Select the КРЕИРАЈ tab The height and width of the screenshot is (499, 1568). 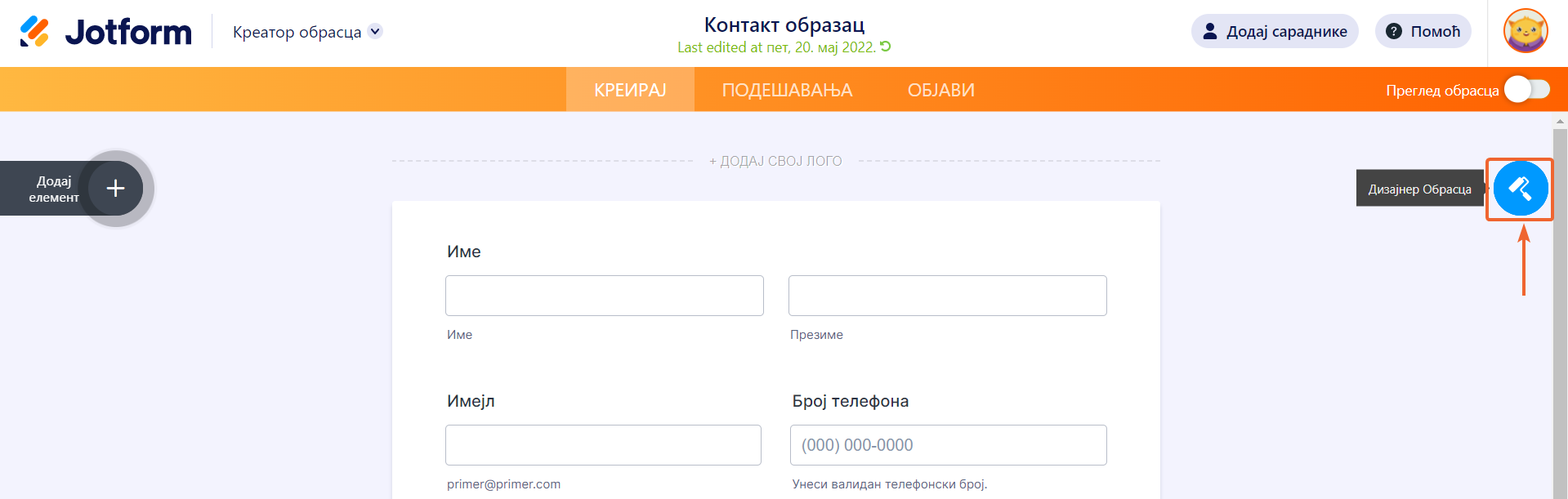630,90
